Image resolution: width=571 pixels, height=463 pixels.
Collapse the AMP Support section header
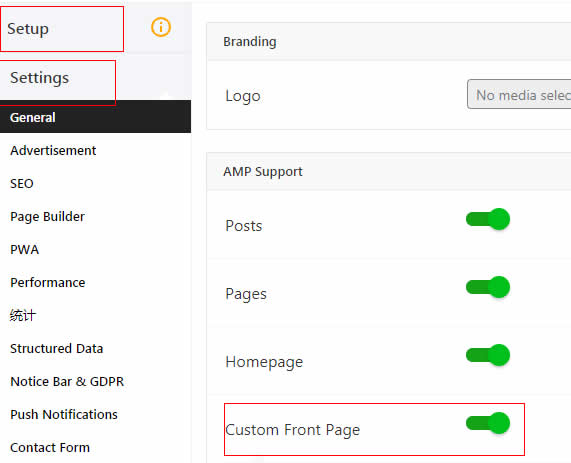coord(389,172)
